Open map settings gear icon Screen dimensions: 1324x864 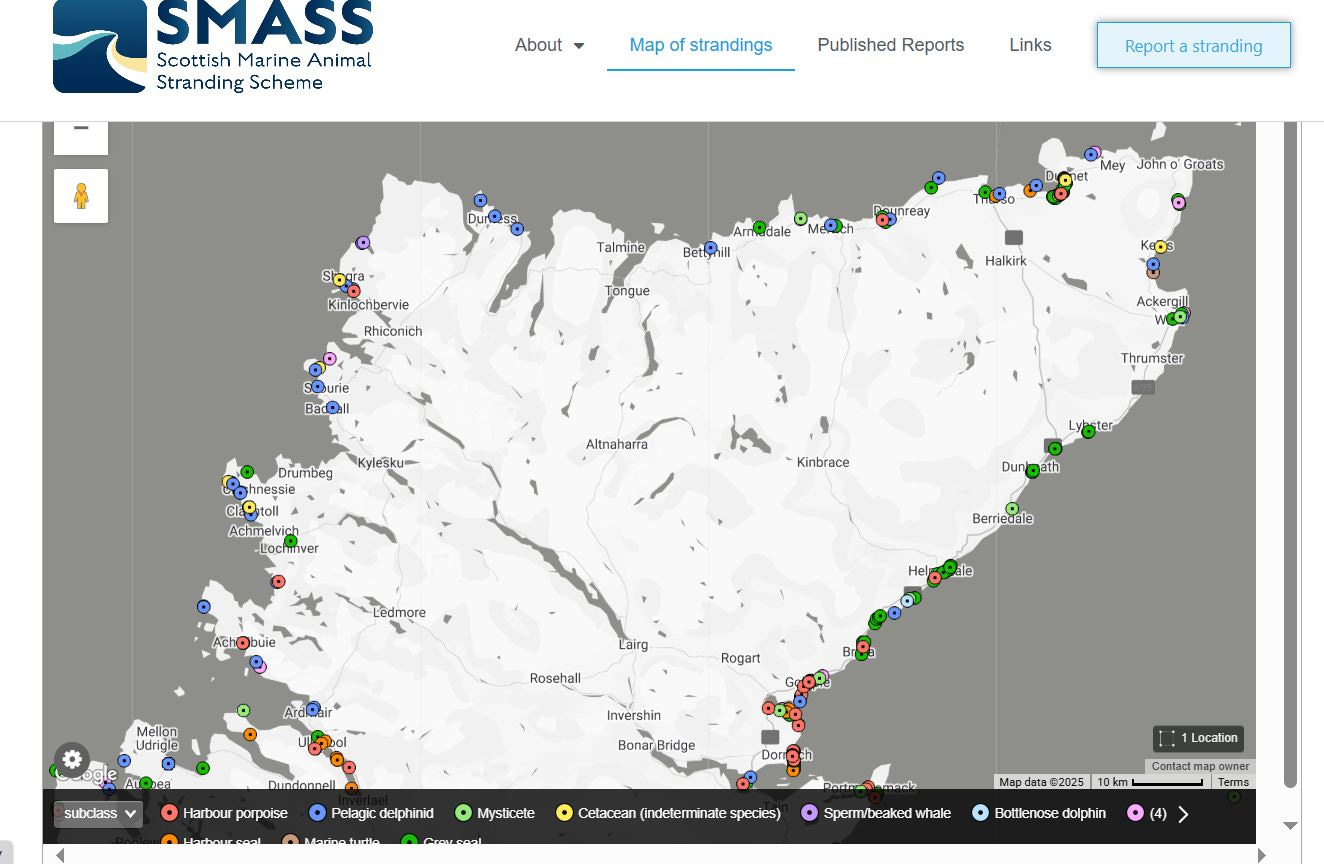click(72, 760)
